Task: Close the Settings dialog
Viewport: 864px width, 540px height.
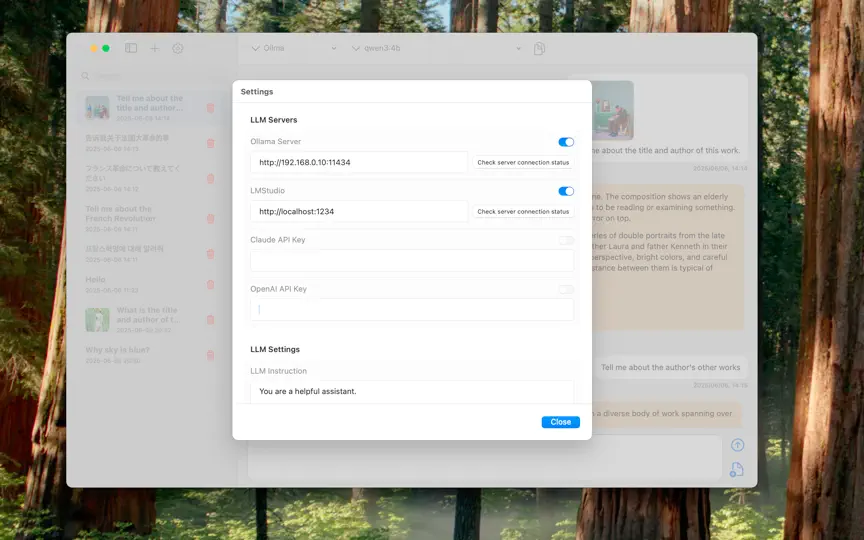Action: [560, 422]
